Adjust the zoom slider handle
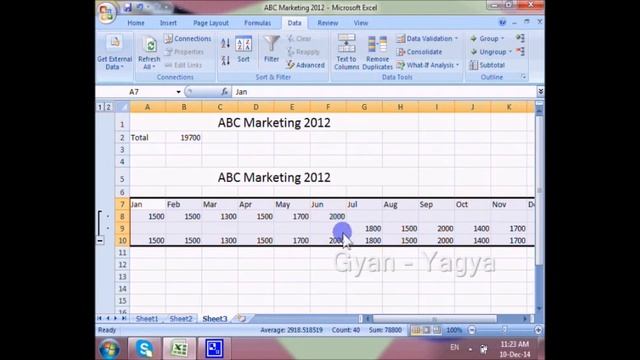Screen dimensions: 640x360 point(505,330)
